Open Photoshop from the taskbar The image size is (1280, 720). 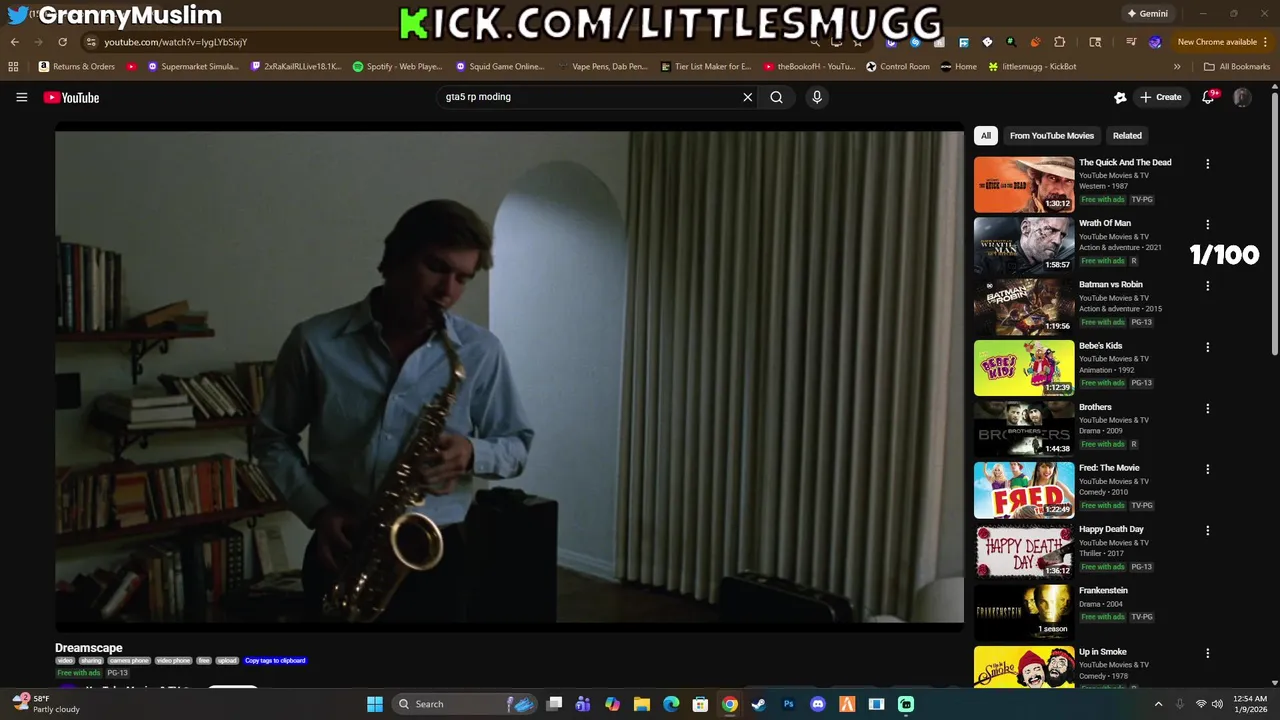click(x=788, y=704)
